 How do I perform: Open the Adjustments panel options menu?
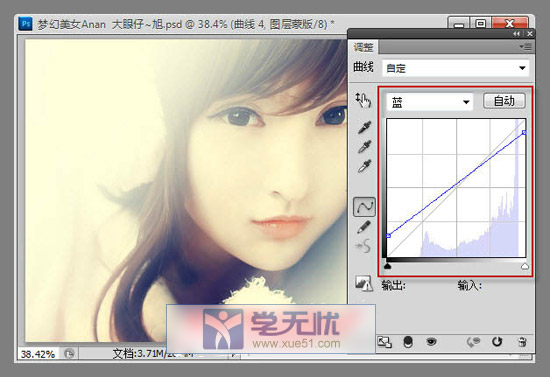coord(525,47)
